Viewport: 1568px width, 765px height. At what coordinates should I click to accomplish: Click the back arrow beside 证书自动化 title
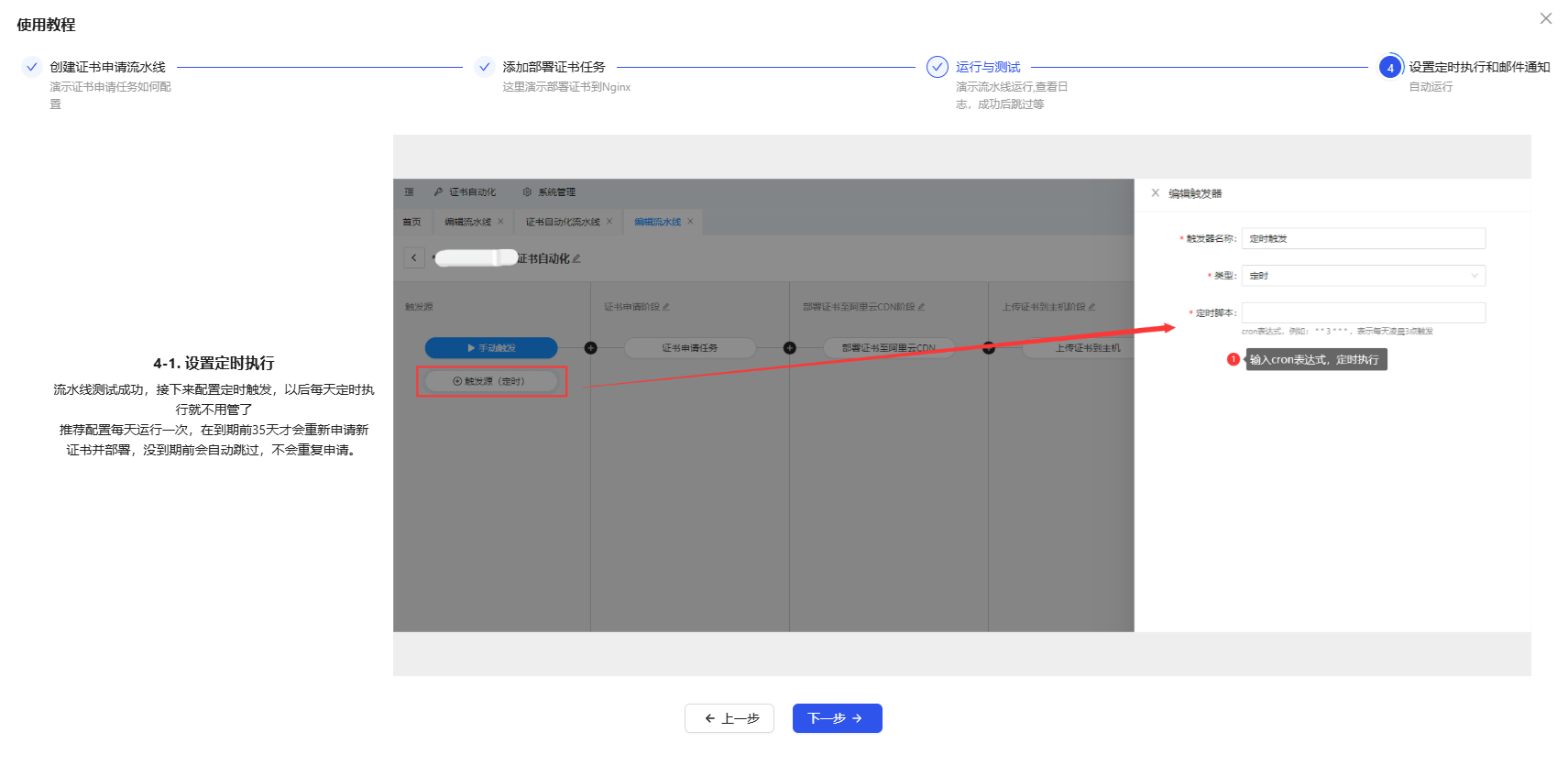414,258
